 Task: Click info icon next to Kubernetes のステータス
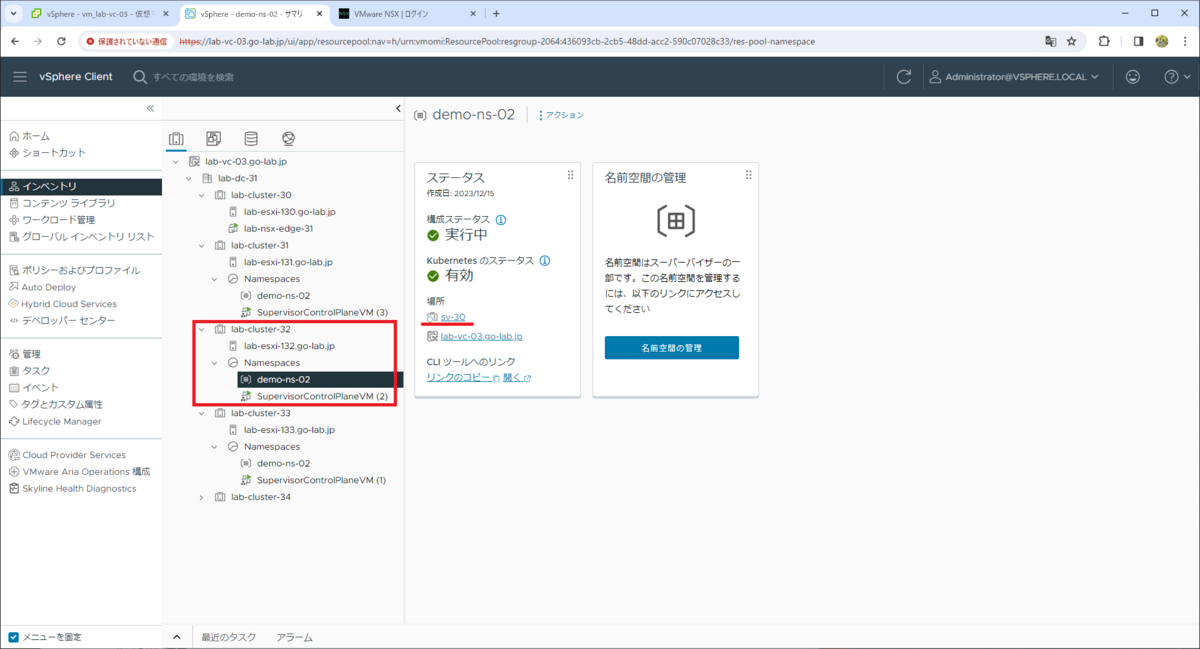point(545,261)
